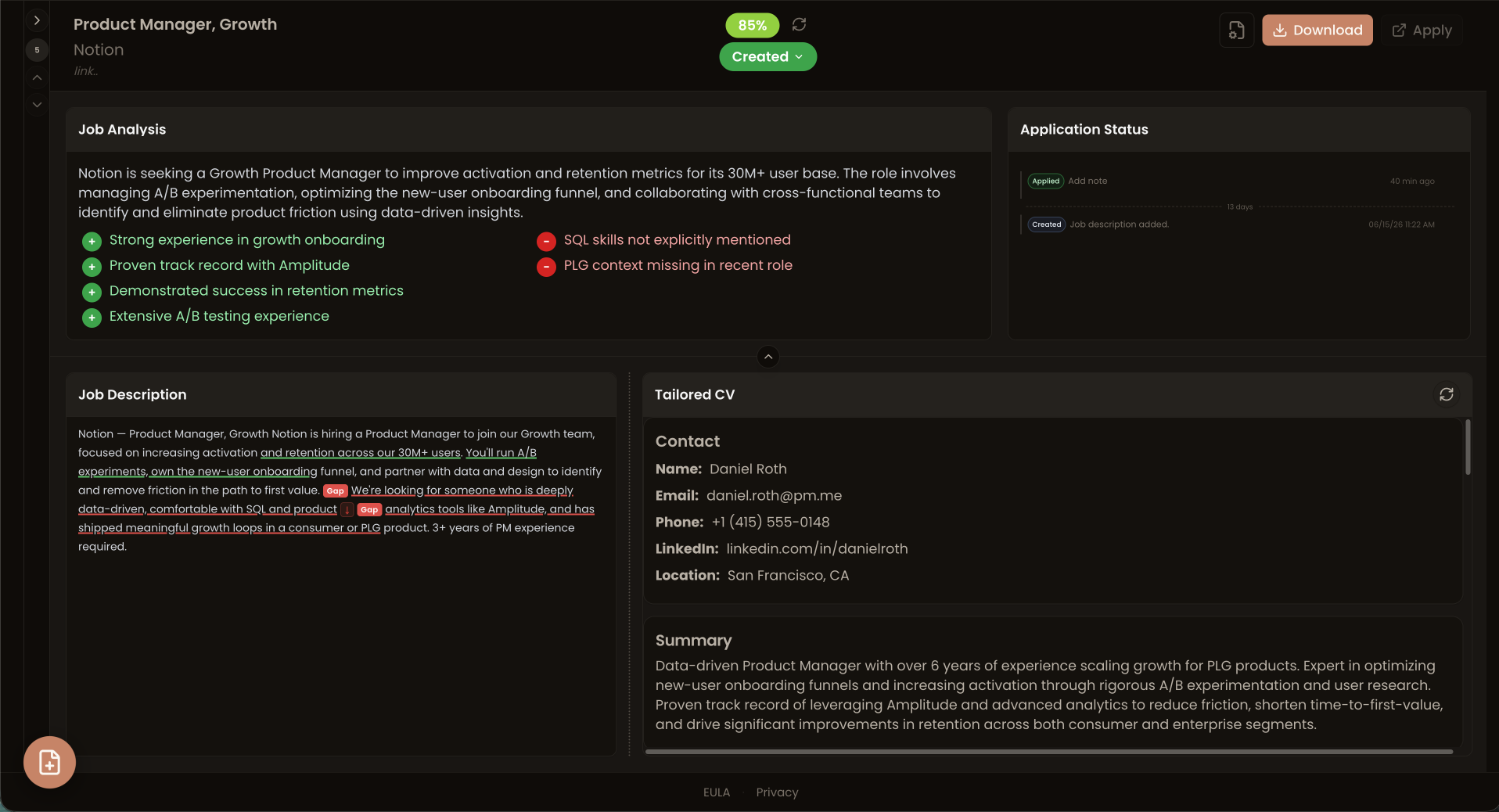Click the Job Analysis panel heading
This screenshot has width=1499, height=812.
click(122, 129)
